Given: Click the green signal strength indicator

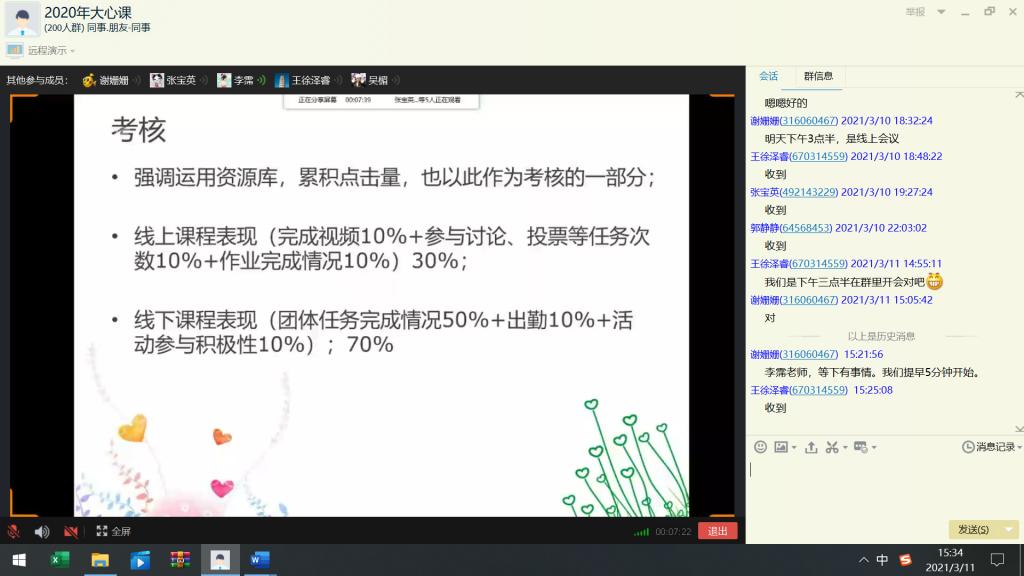Looking at the screenshot, I should 641,531.
